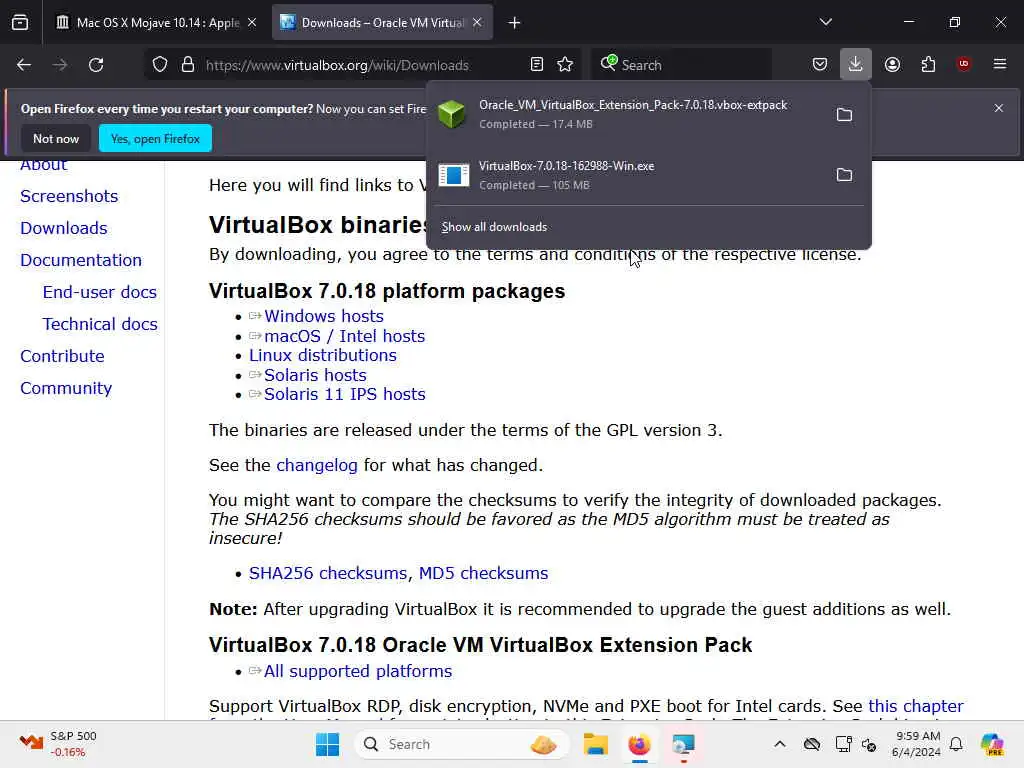Open MD5 checksums link
The width and height of the screenshot is (1024, 768).
[483, 573]
